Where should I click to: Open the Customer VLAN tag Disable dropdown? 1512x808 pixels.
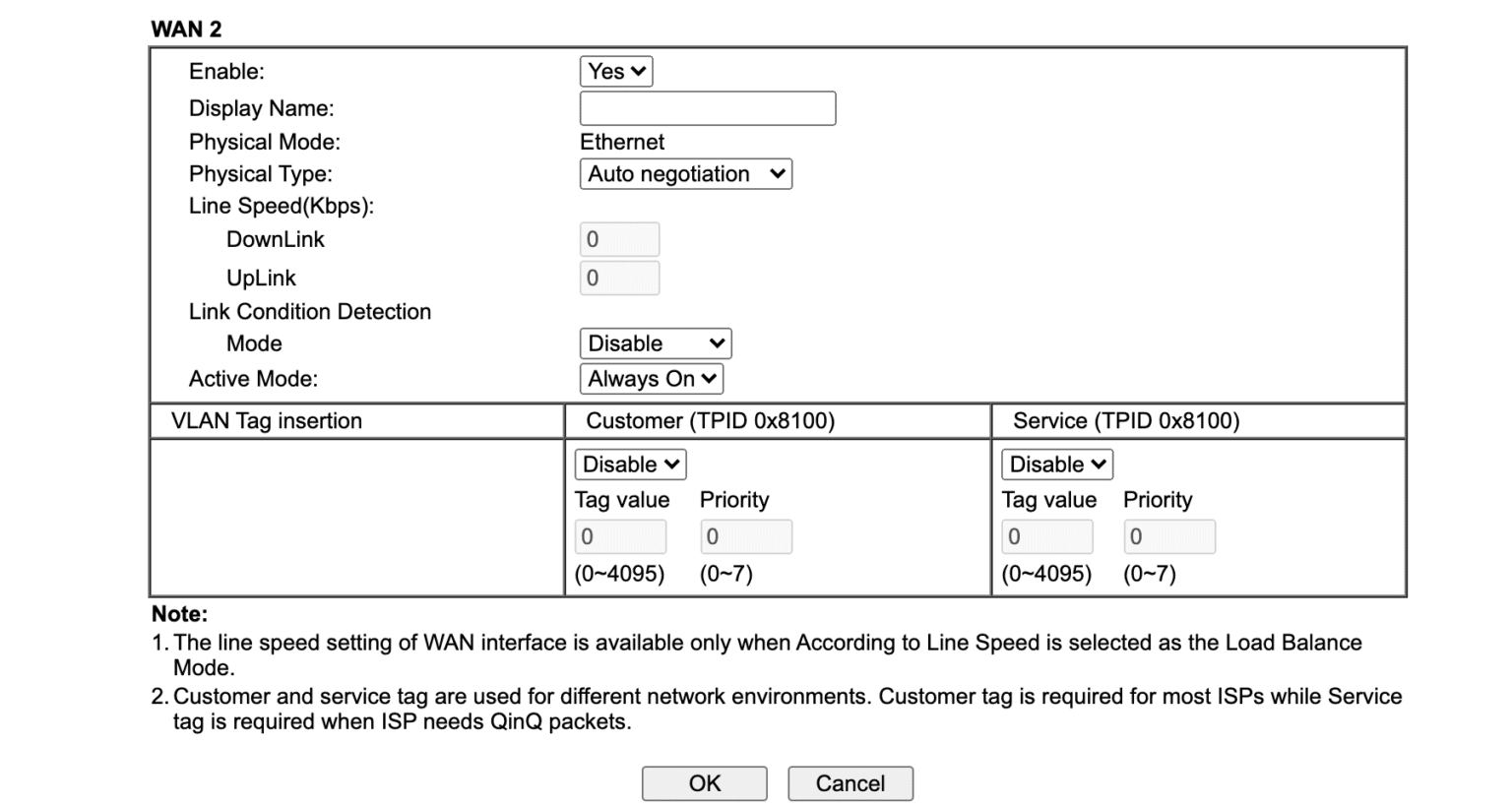pos(630,465)
